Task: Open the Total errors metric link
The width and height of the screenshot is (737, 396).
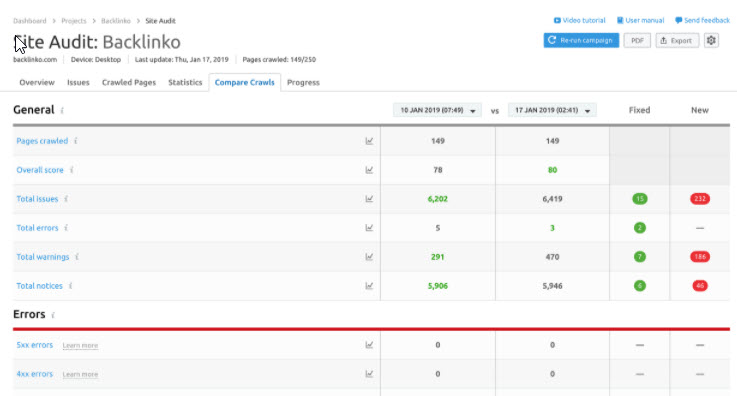Action: pos(37,228)
